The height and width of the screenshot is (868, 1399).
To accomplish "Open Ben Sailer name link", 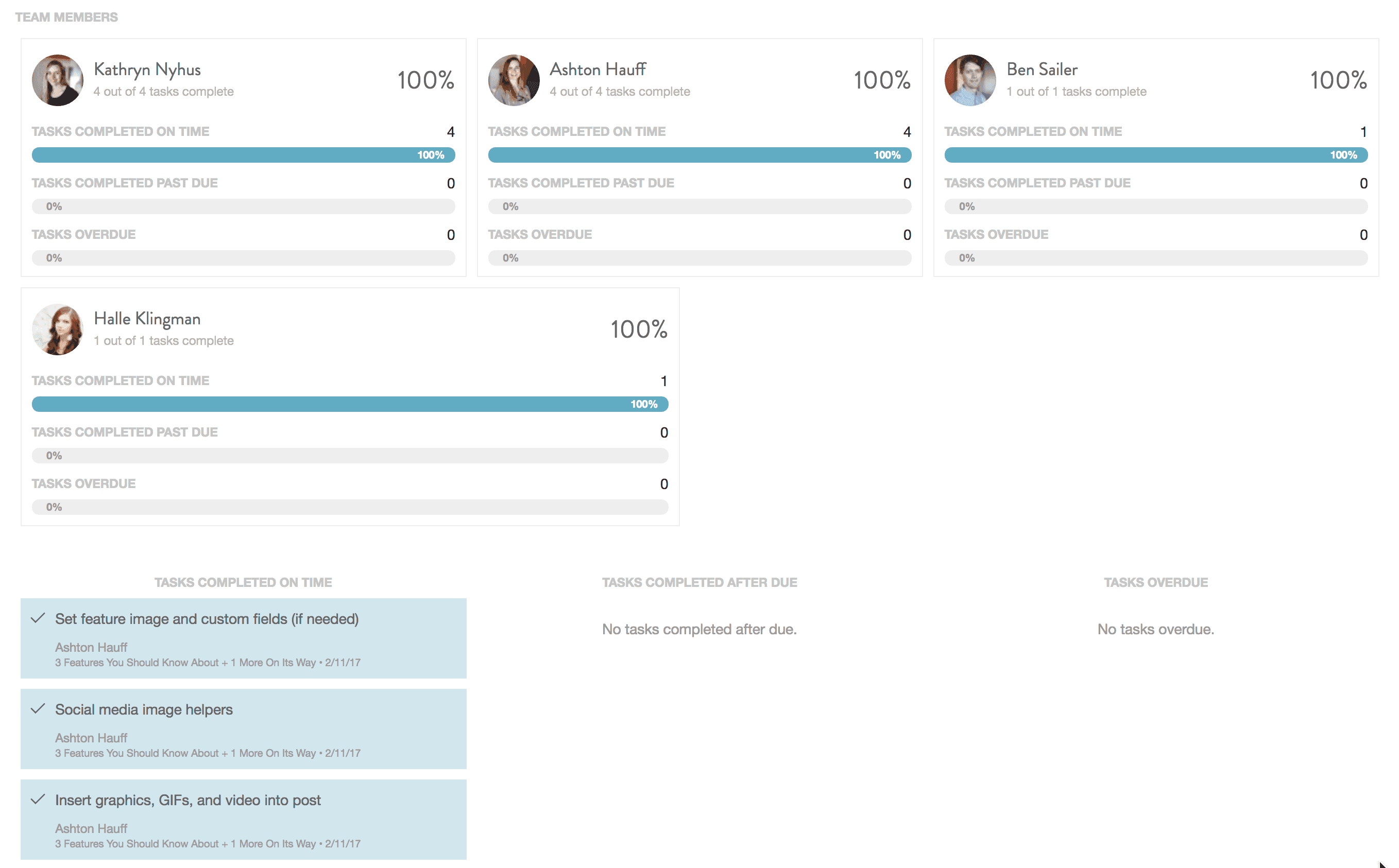I will (x=1042, y=70).
